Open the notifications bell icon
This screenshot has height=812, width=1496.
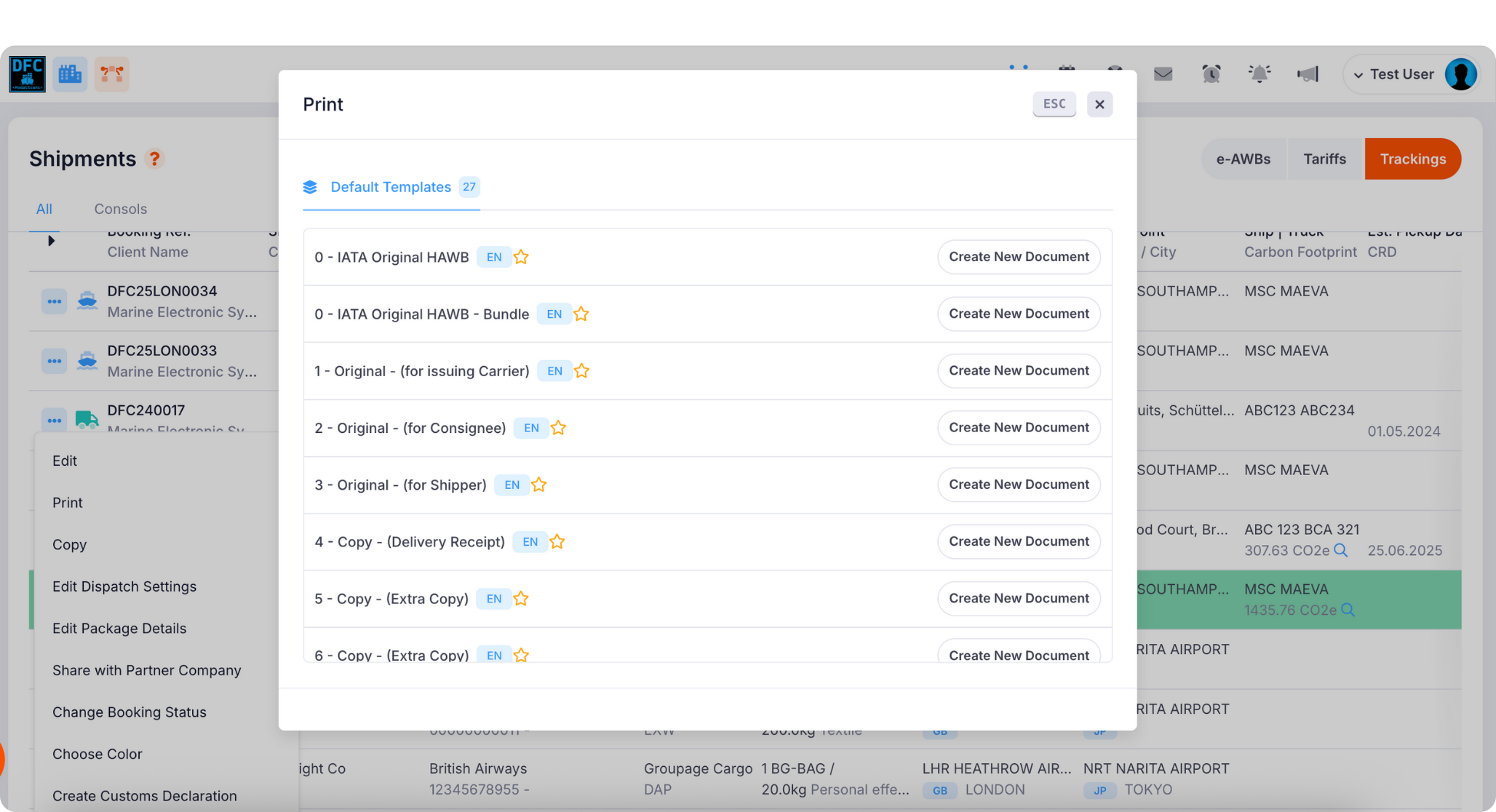tap(1260, 73)
